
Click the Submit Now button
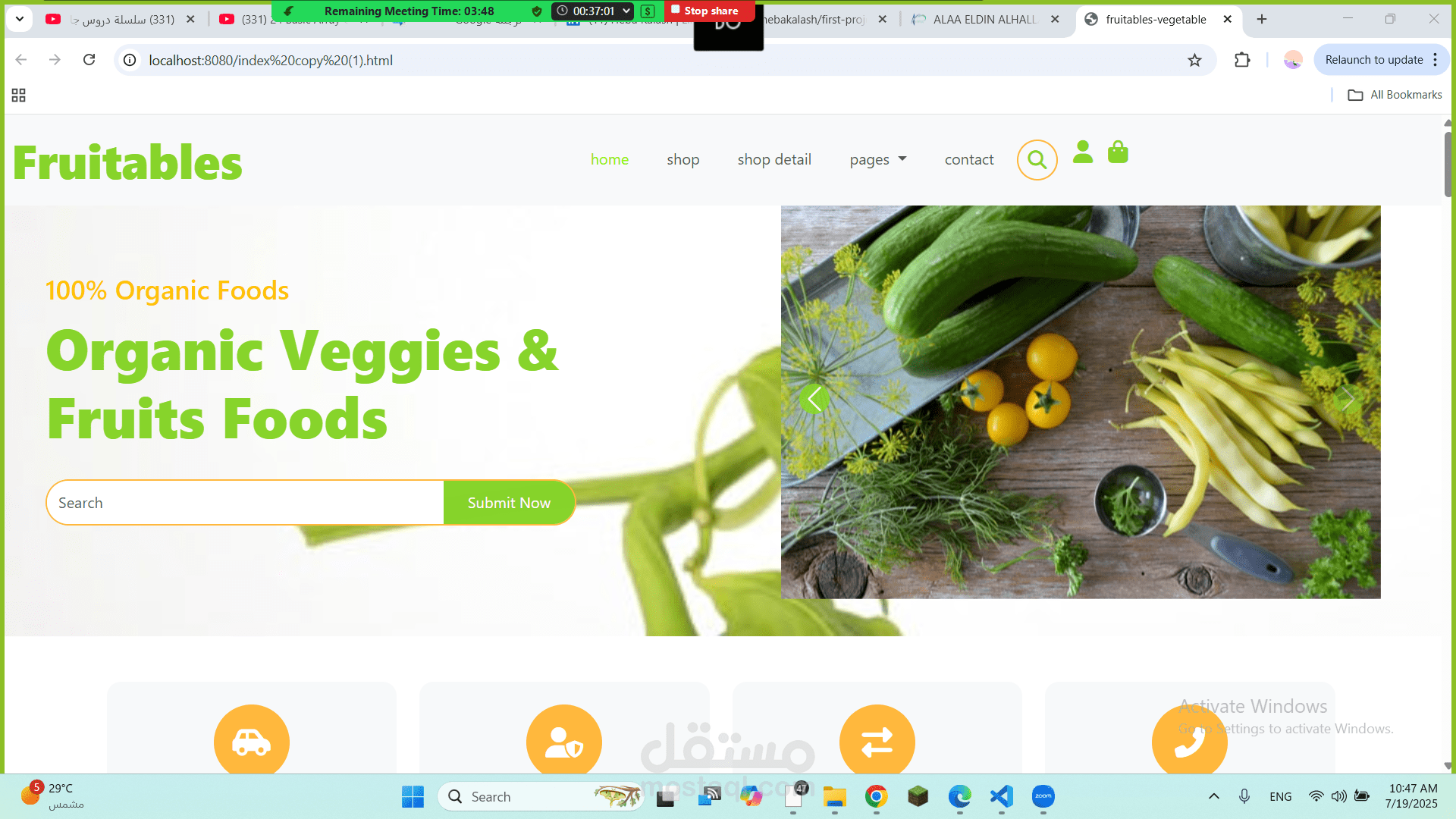click(x=509, y=503)
